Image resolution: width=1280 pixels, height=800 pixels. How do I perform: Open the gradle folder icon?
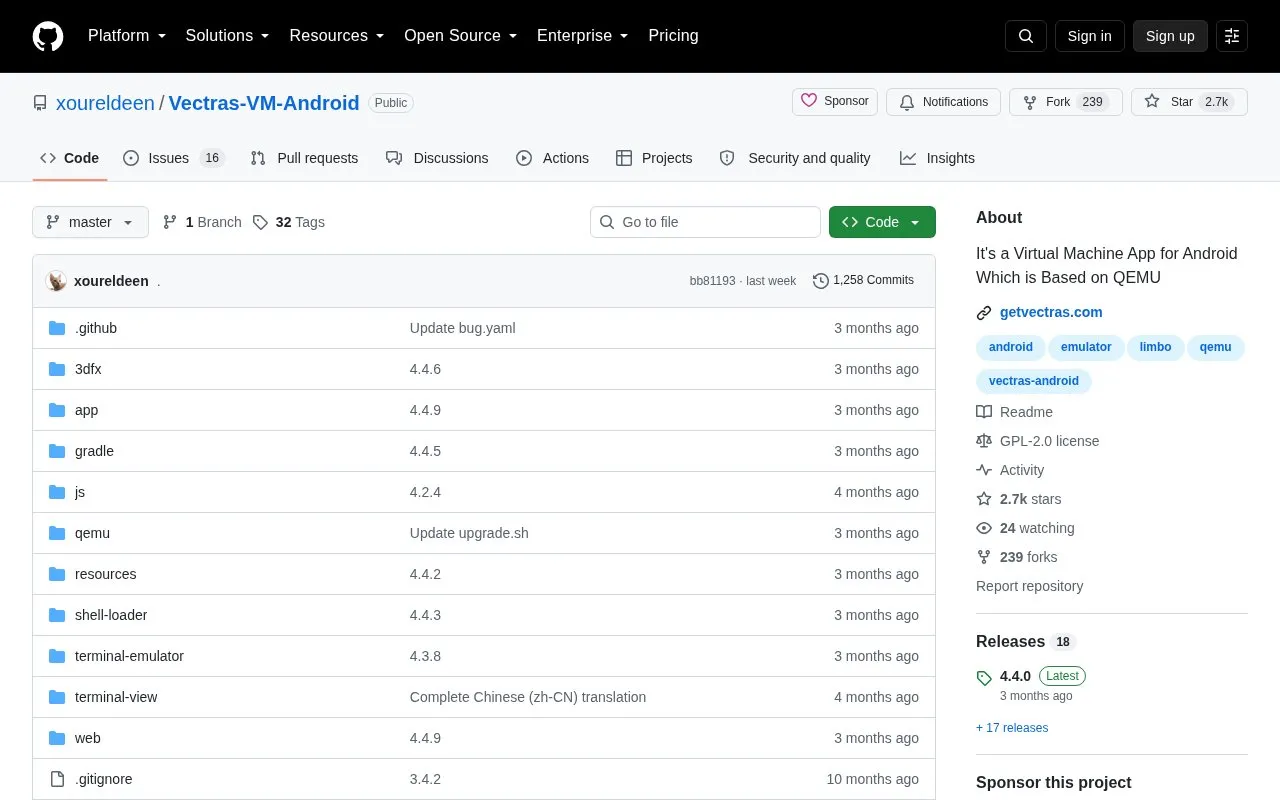pos(57,451)
